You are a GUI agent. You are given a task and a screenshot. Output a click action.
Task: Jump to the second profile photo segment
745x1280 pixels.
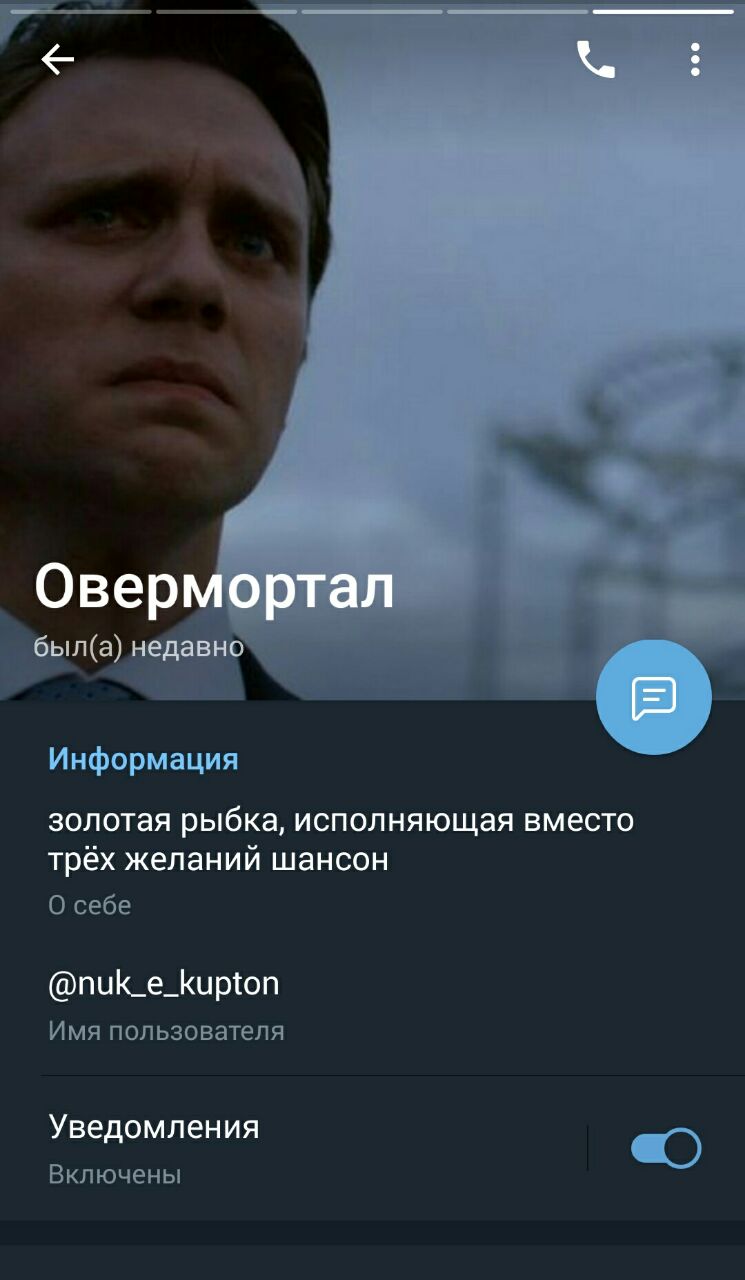pyautogui.click(x=227, y=12)
